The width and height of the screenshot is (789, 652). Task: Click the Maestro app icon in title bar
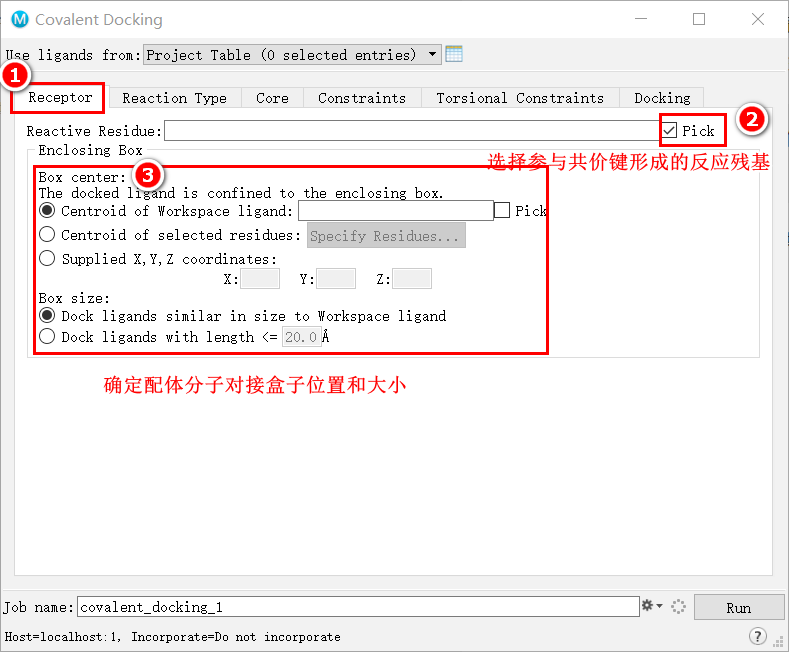(x=20, y=20)
